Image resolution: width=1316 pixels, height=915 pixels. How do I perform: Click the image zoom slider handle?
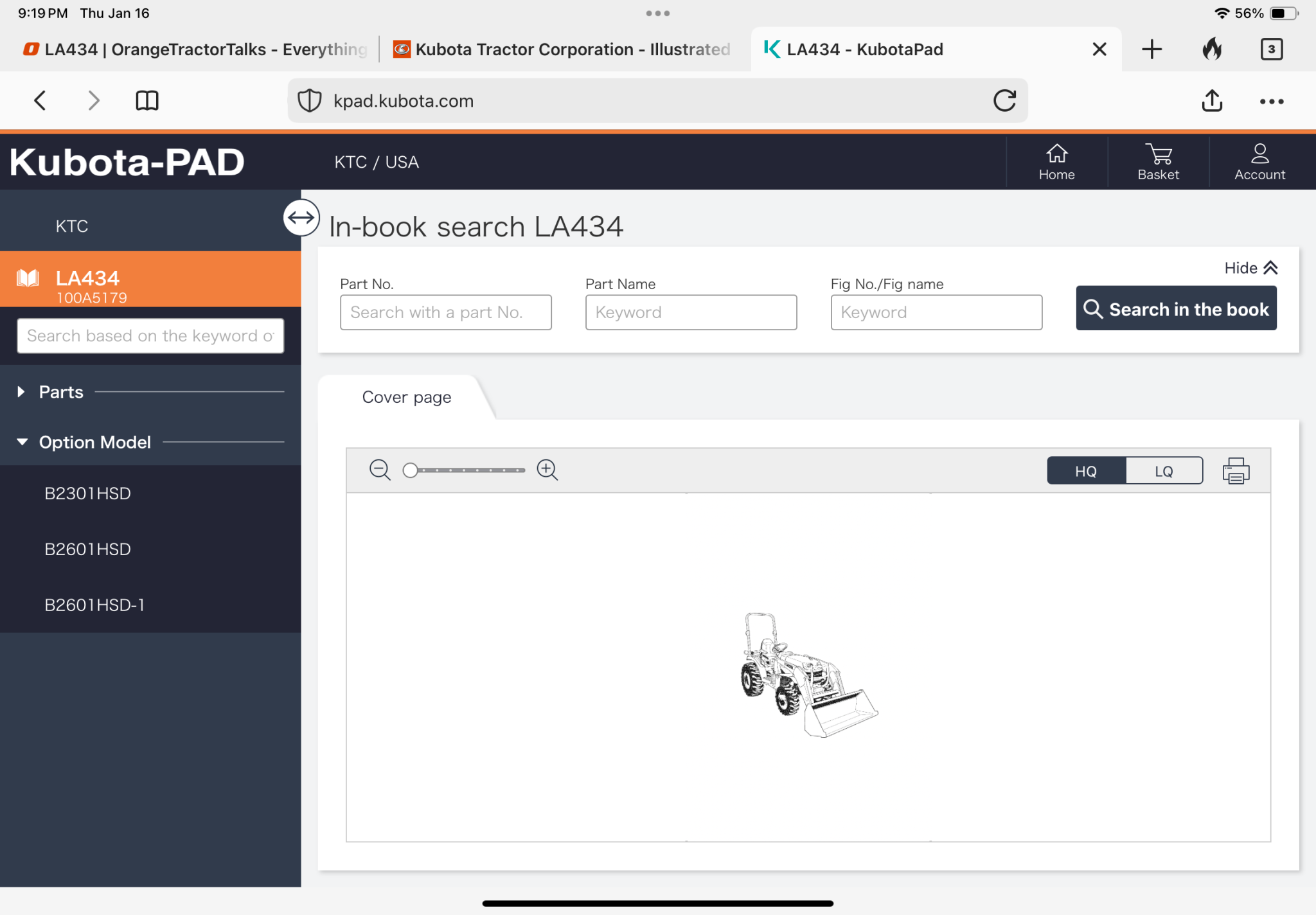click(x=410, y=470)
